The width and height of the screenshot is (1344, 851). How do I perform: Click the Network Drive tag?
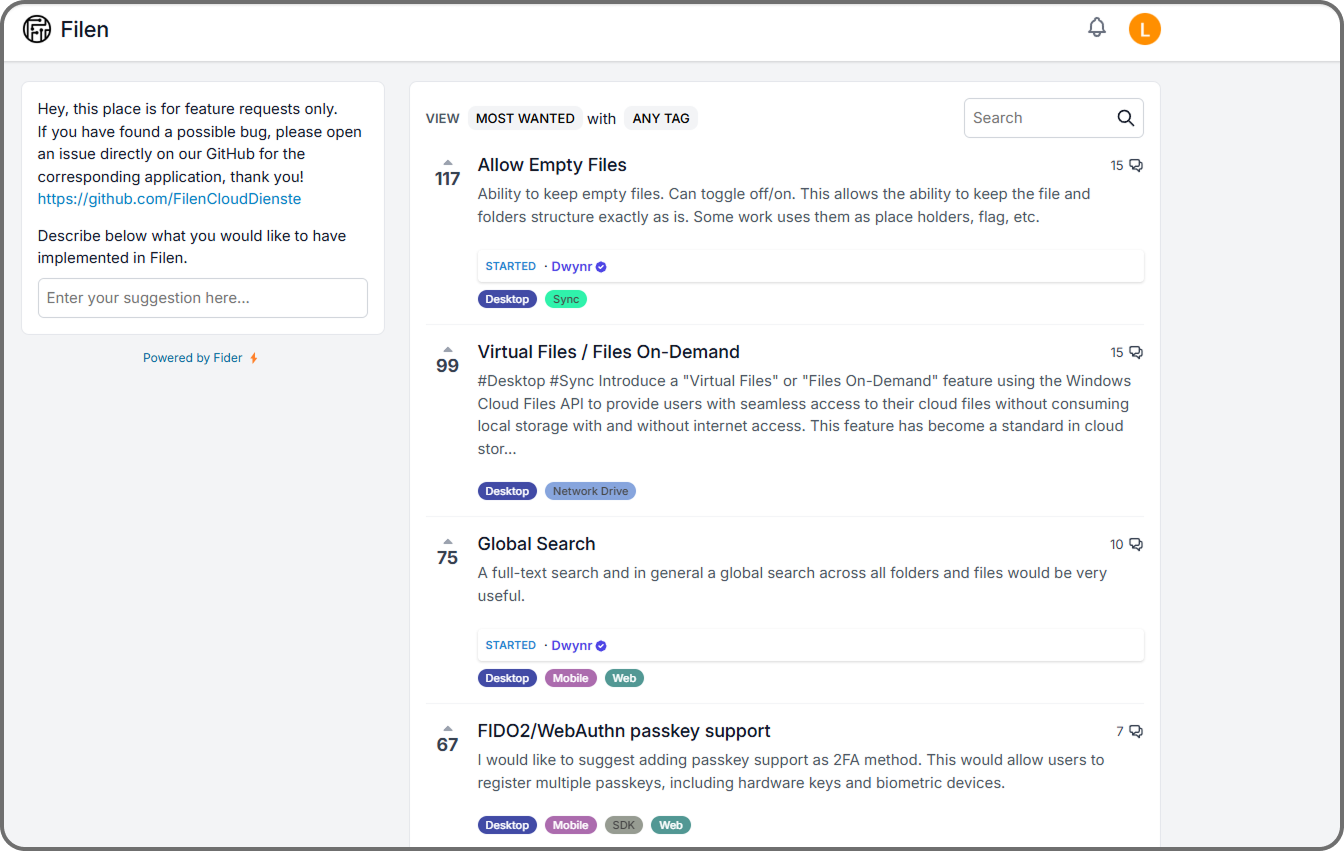(x=590, y=491)
